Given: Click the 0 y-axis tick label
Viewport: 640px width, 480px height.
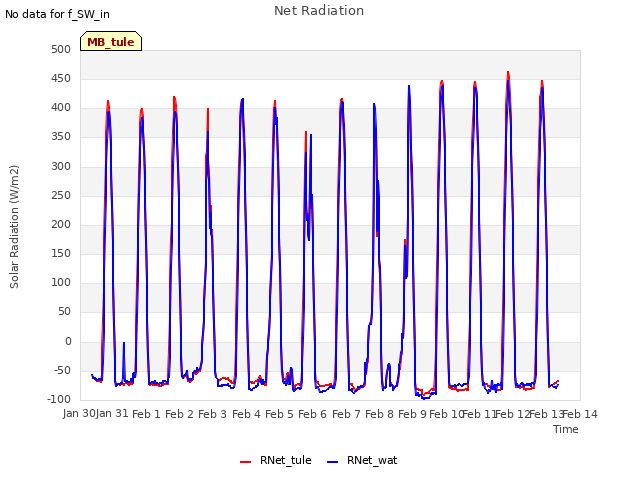Looking at the screenshot, I should [x=68, y=341].
